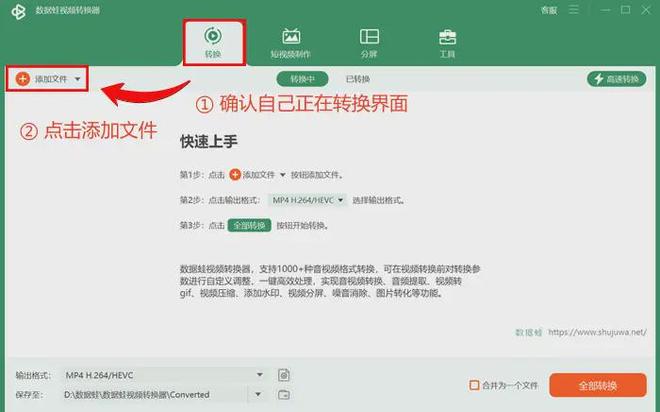Select the 已转换 converted tab
This screenshot has height=412, width=660.
click(x=357, y=79)
